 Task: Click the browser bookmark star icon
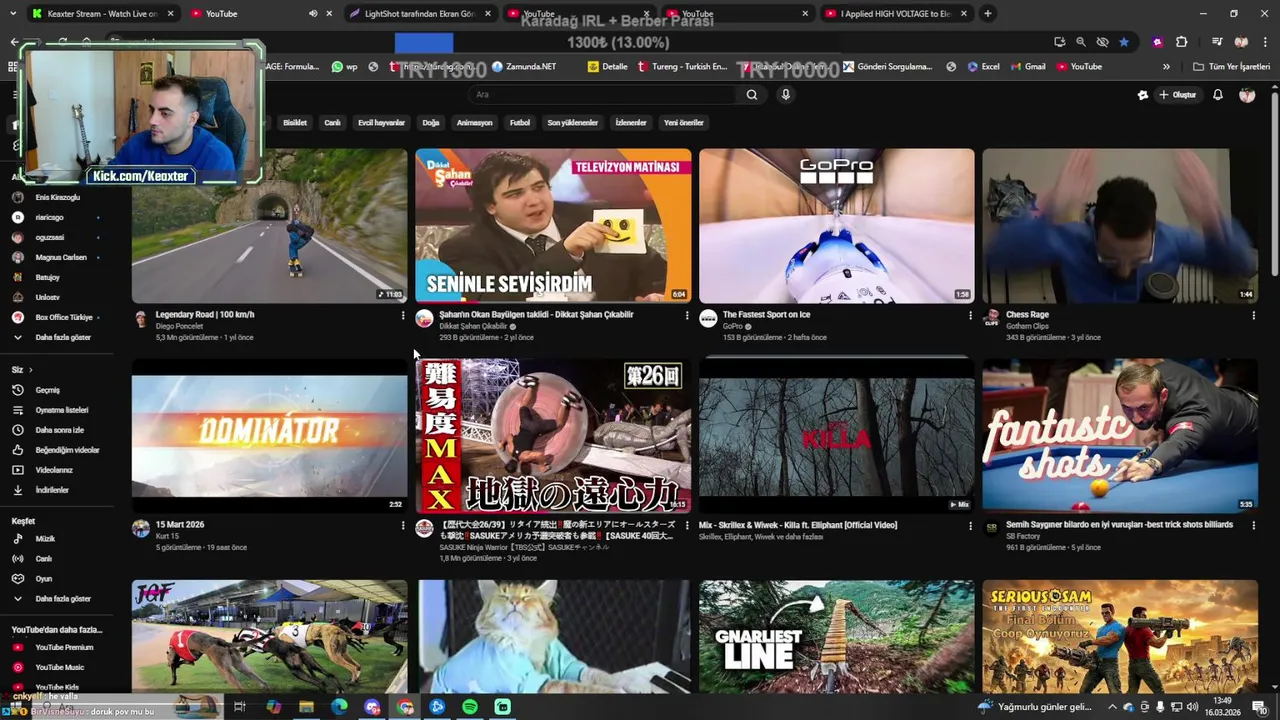1124,42
